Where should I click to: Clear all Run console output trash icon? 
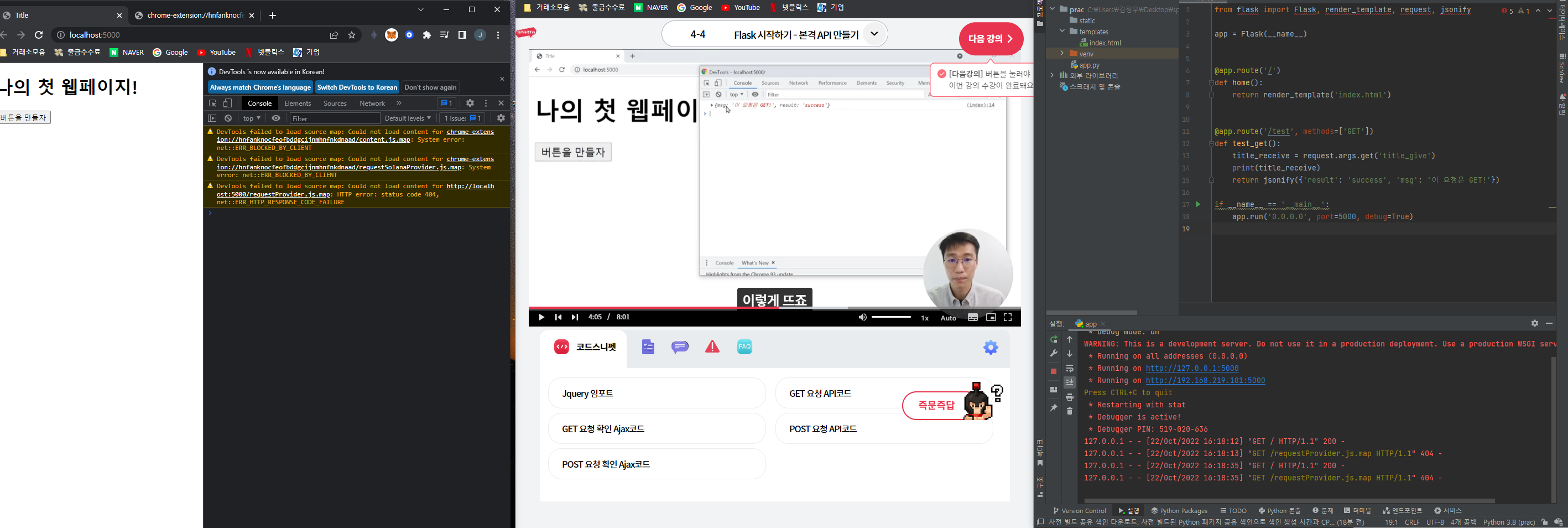pyautogui.click(x=1070, y=411)
